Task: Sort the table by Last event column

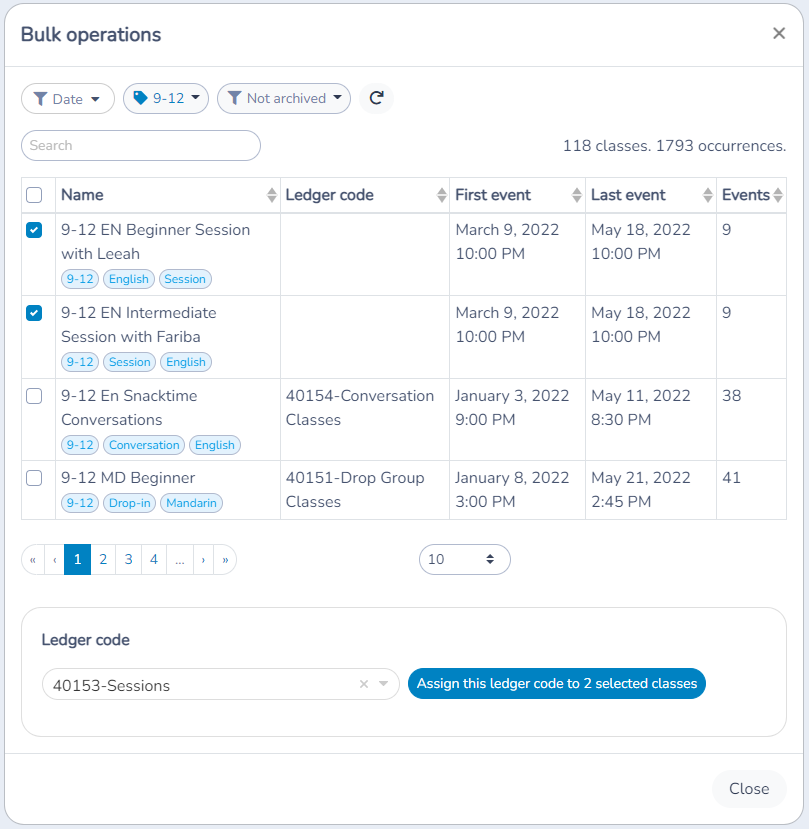Action: [707, 195]
